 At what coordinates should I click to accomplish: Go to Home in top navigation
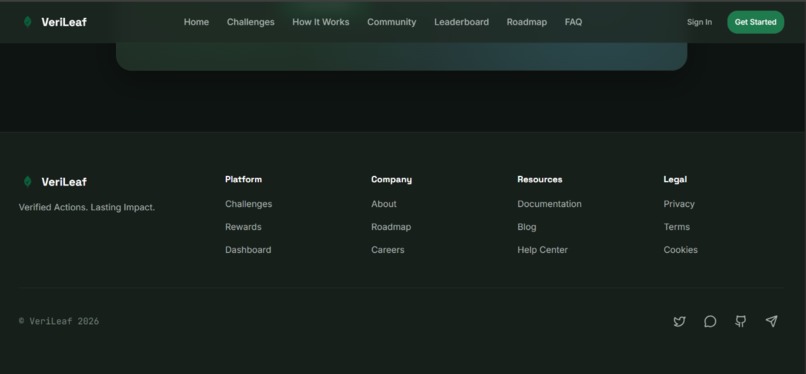196,22
